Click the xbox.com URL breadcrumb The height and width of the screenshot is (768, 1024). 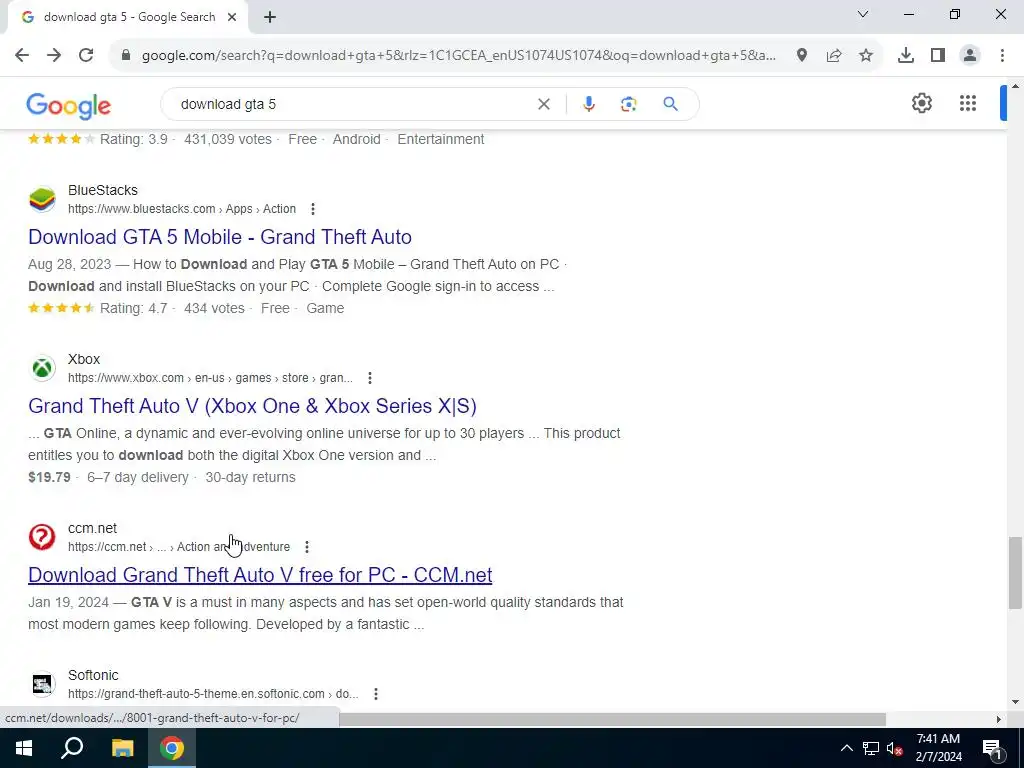click(210, 378)
